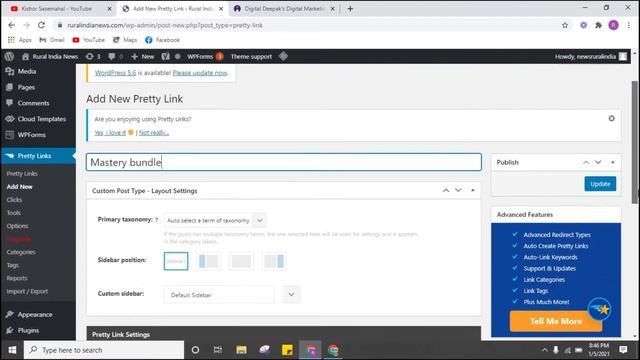Open the Custom sidebar Default Sidebar dropdown

point(232,294)
